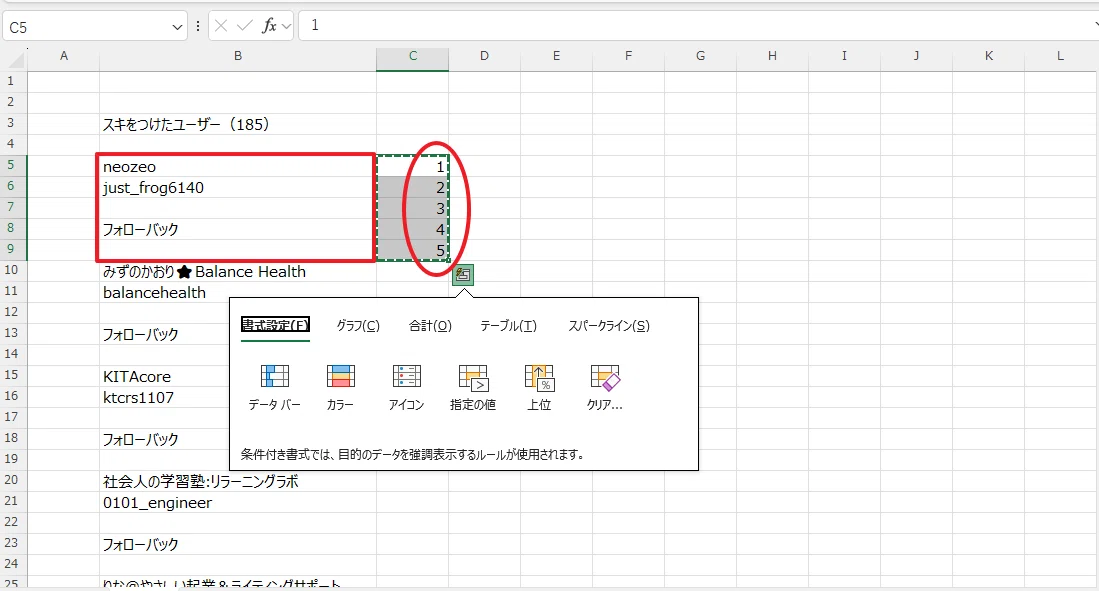Click cell C7 with value 3
This screenshot has width=1099, height=591.
(x=413, y=208)
